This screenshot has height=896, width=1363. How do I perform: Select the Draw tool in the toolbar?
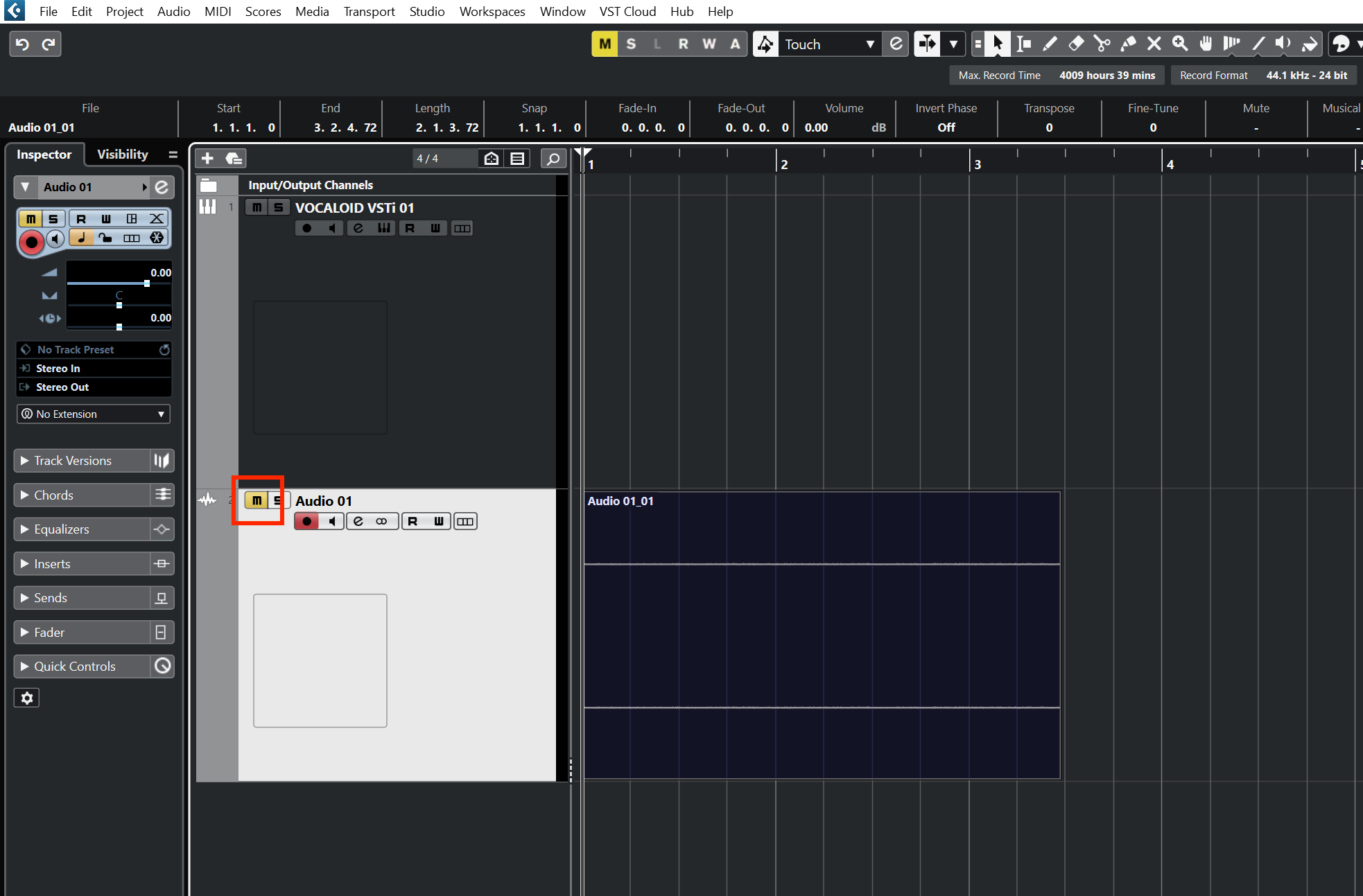(1049, 44)
